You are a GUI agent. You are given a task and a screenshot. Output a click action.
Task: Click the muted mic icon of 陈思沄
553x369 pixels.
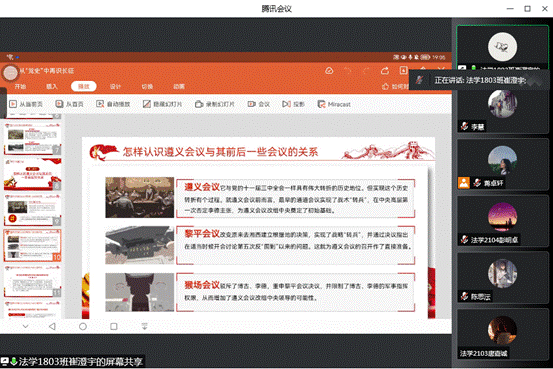[464, 296]
